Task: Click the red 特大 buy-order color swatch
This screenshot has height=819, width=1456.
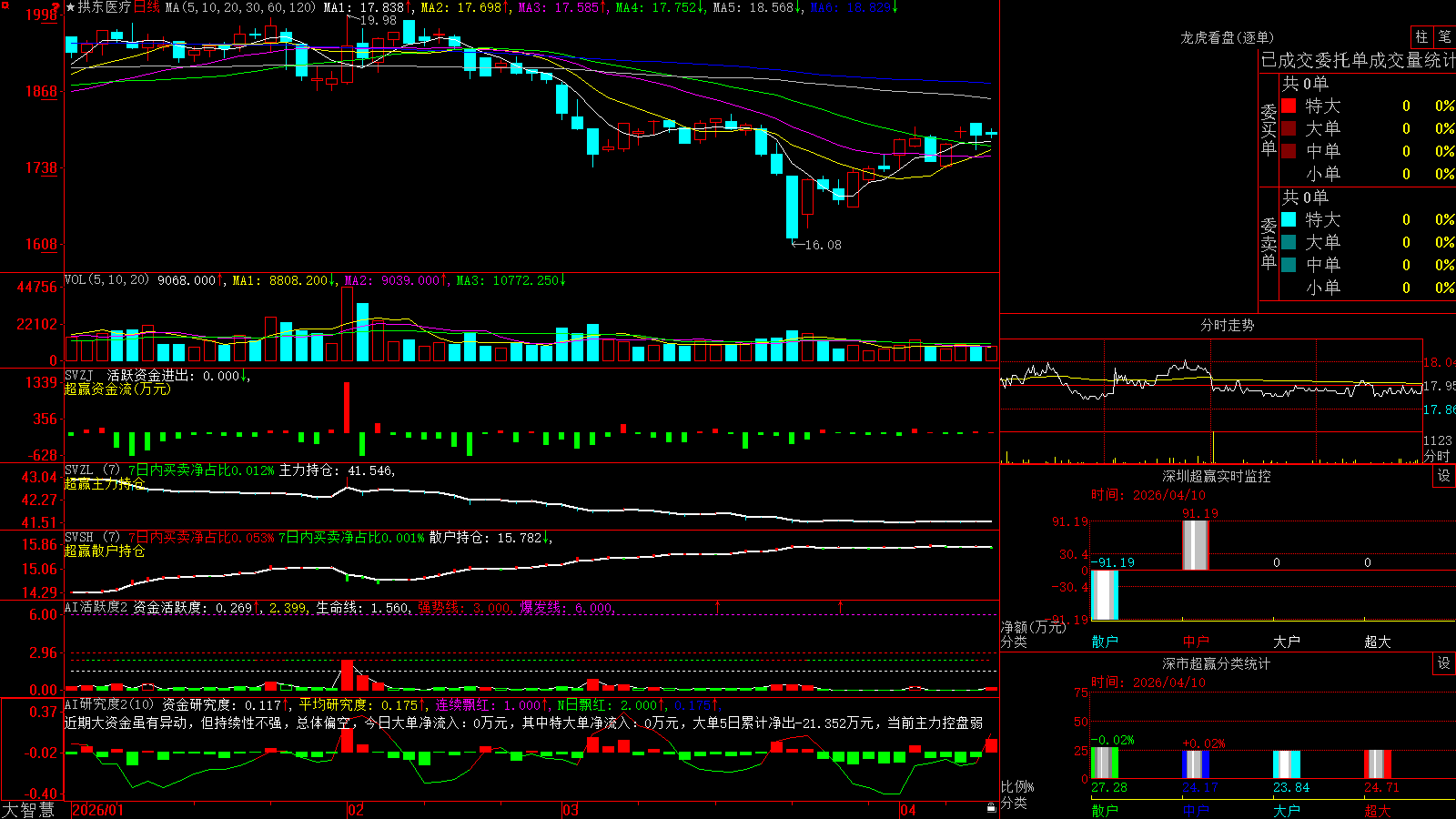Action: point(1289,106)
